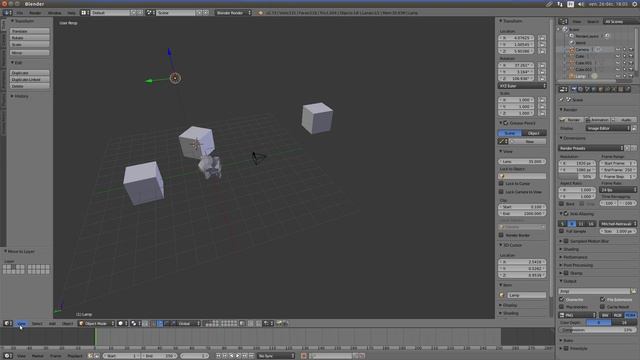Open the File menu
640x360 pixels.
click(x=19, y=13)
